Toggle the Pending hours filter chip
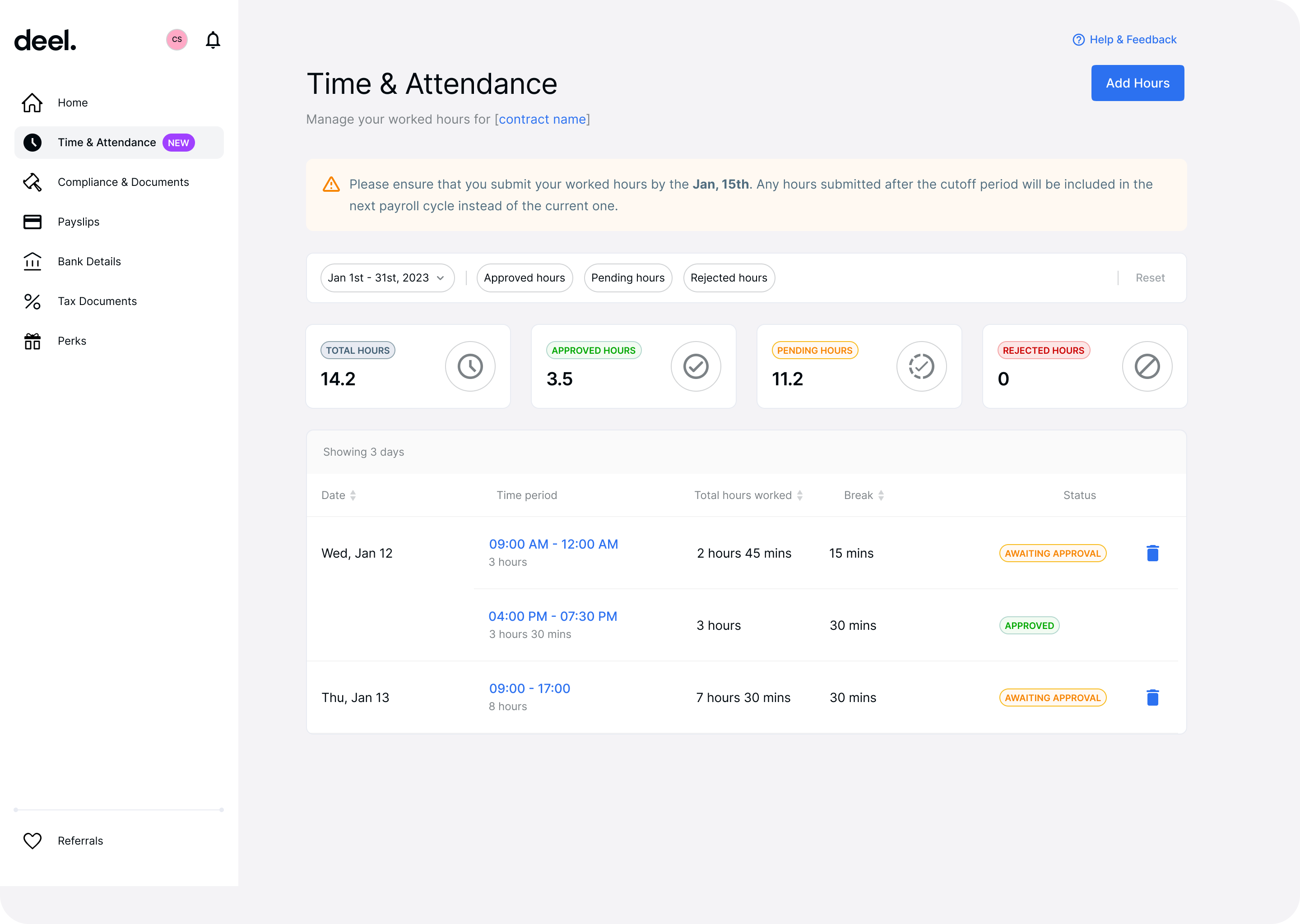The width and height of the screenshot is (1300, 924). point(627,278)
